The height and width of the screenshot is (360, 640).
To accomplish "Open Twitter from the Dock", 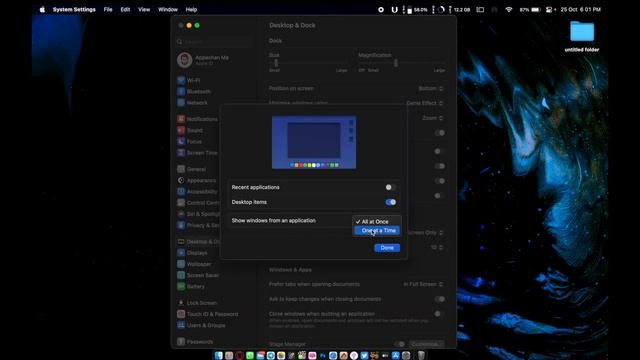I will tap(364, 356).
